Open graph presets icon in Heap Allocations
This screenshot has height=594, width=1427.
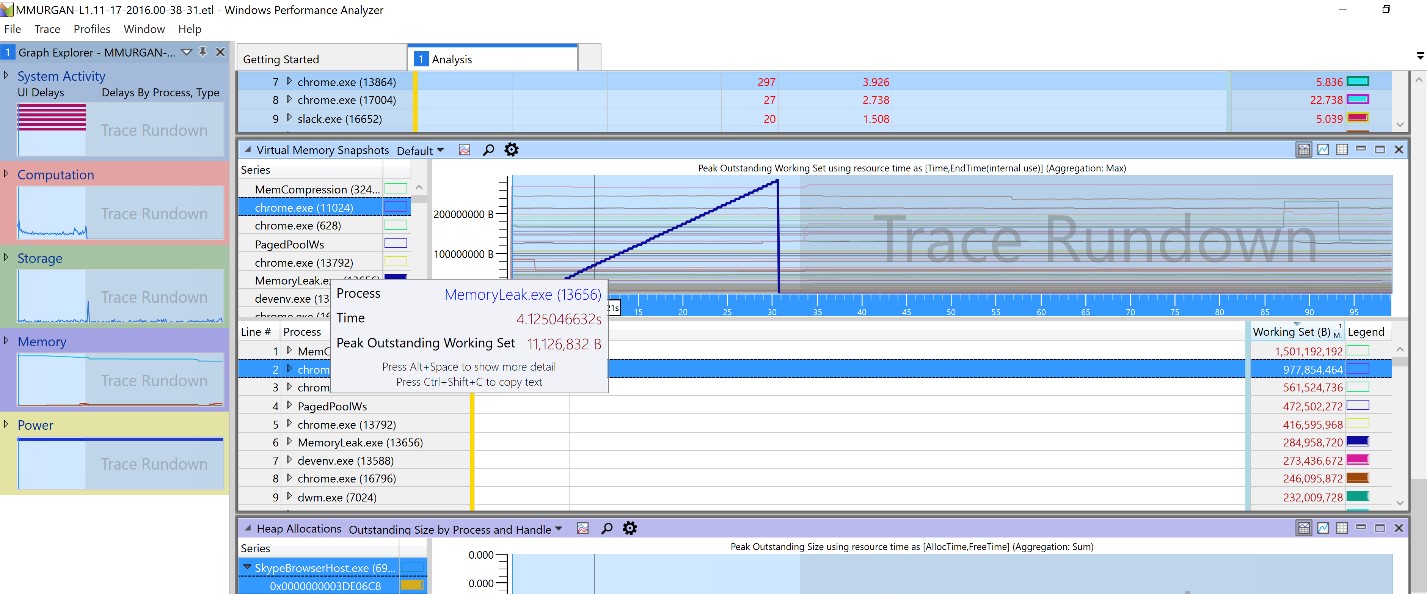(x=583, y=529)
